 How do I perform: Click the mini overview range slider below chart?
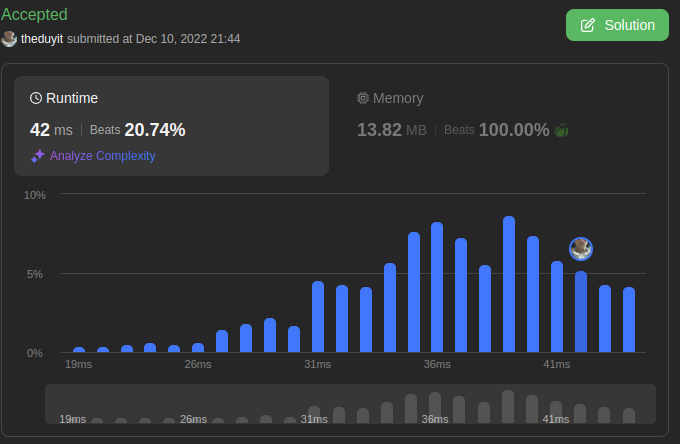[350, 403]
